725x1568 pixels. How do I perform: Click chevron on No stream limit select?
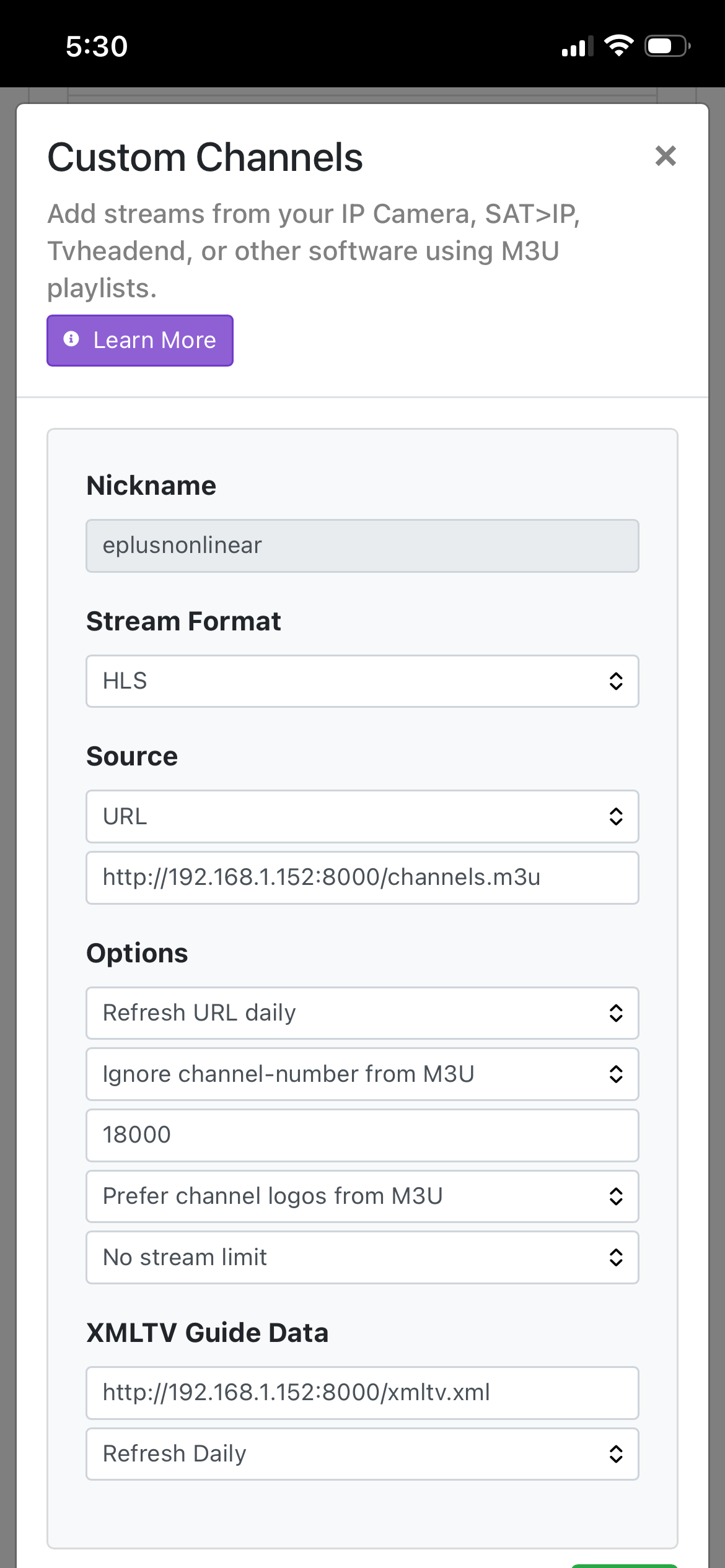tap(615, 1257)
